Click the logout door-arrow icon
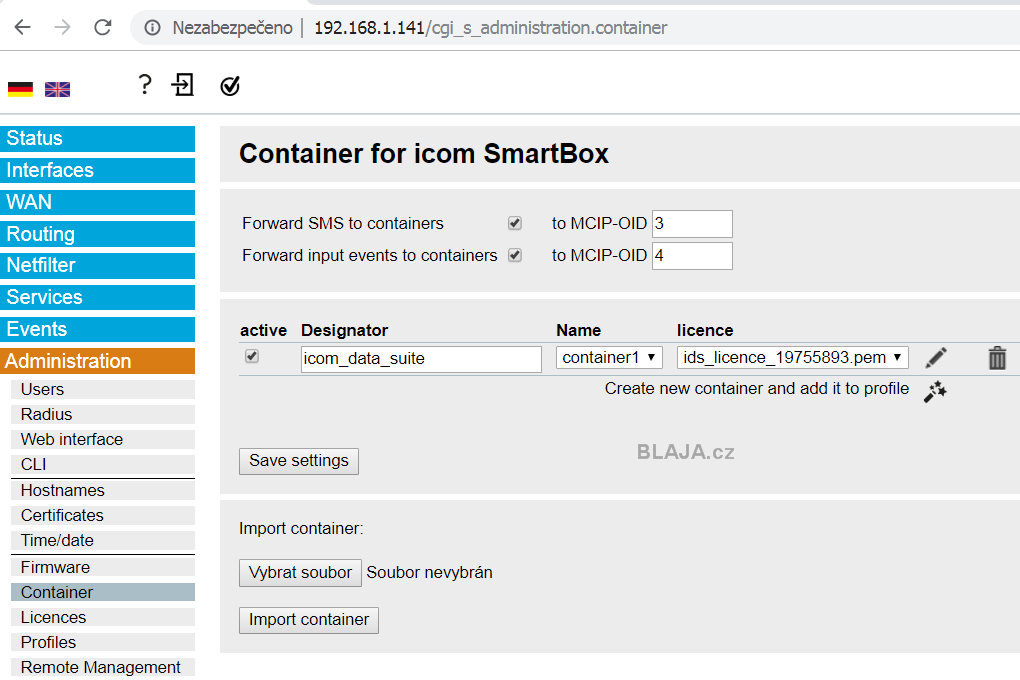Screen dimensions: 1020x680 pos(183,85)
